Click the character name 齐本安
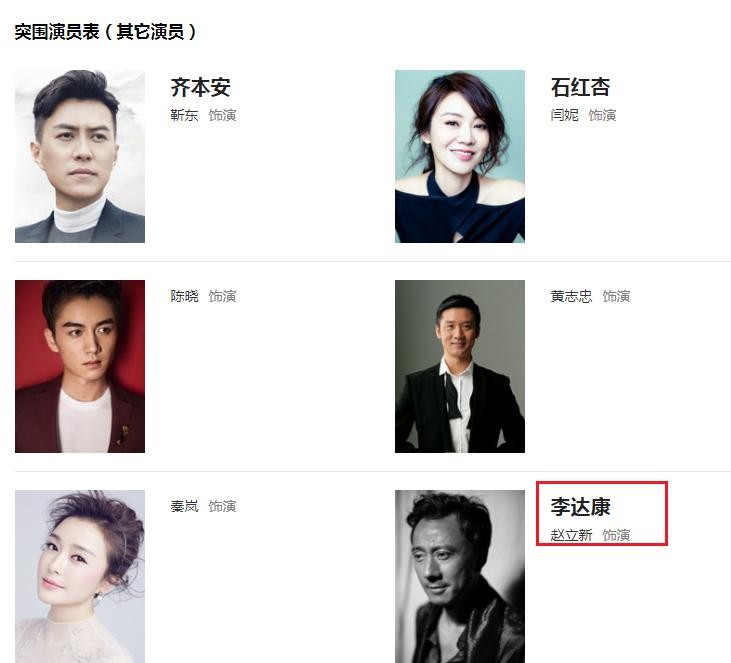The image size is (731, 663). tap(200, 87)
